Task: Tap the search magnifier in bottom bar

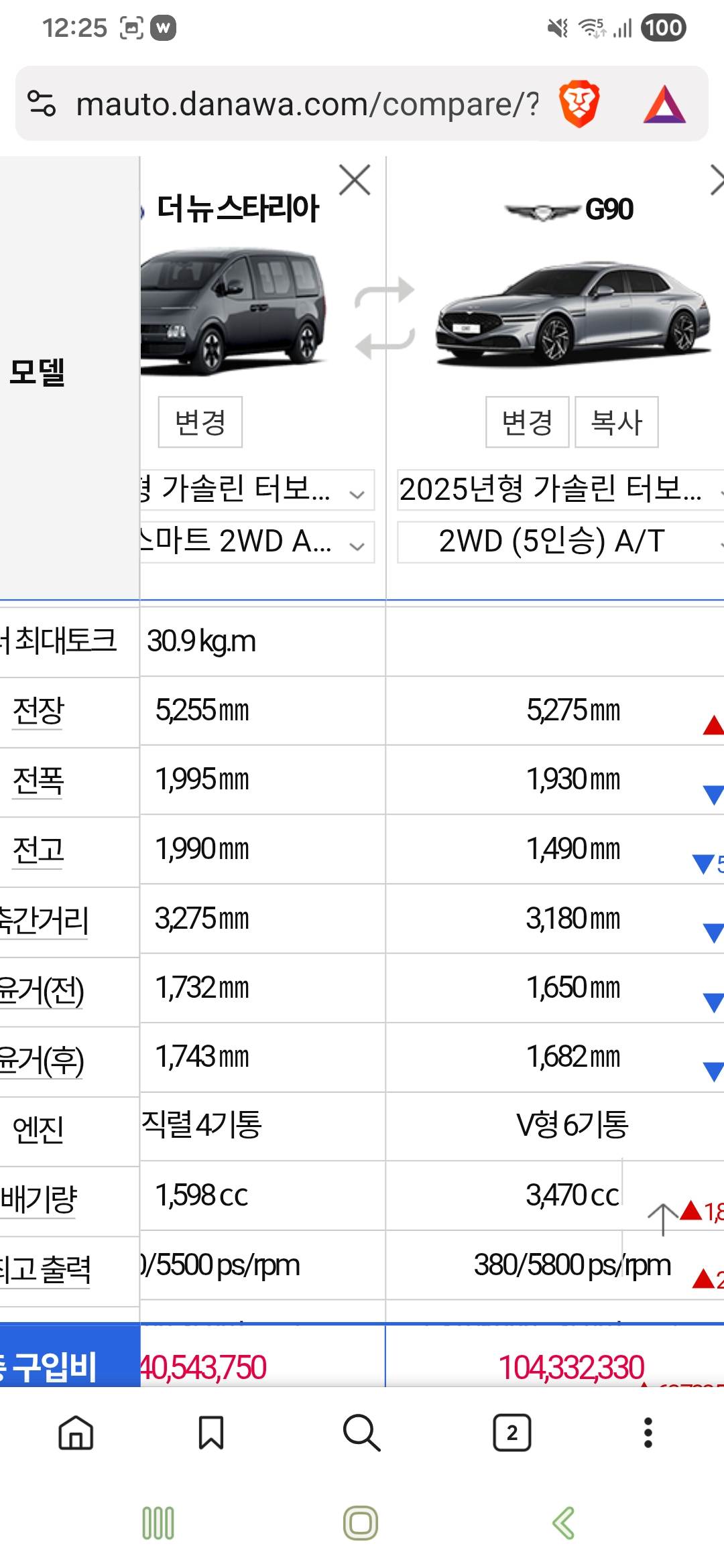Action: 361,1433
